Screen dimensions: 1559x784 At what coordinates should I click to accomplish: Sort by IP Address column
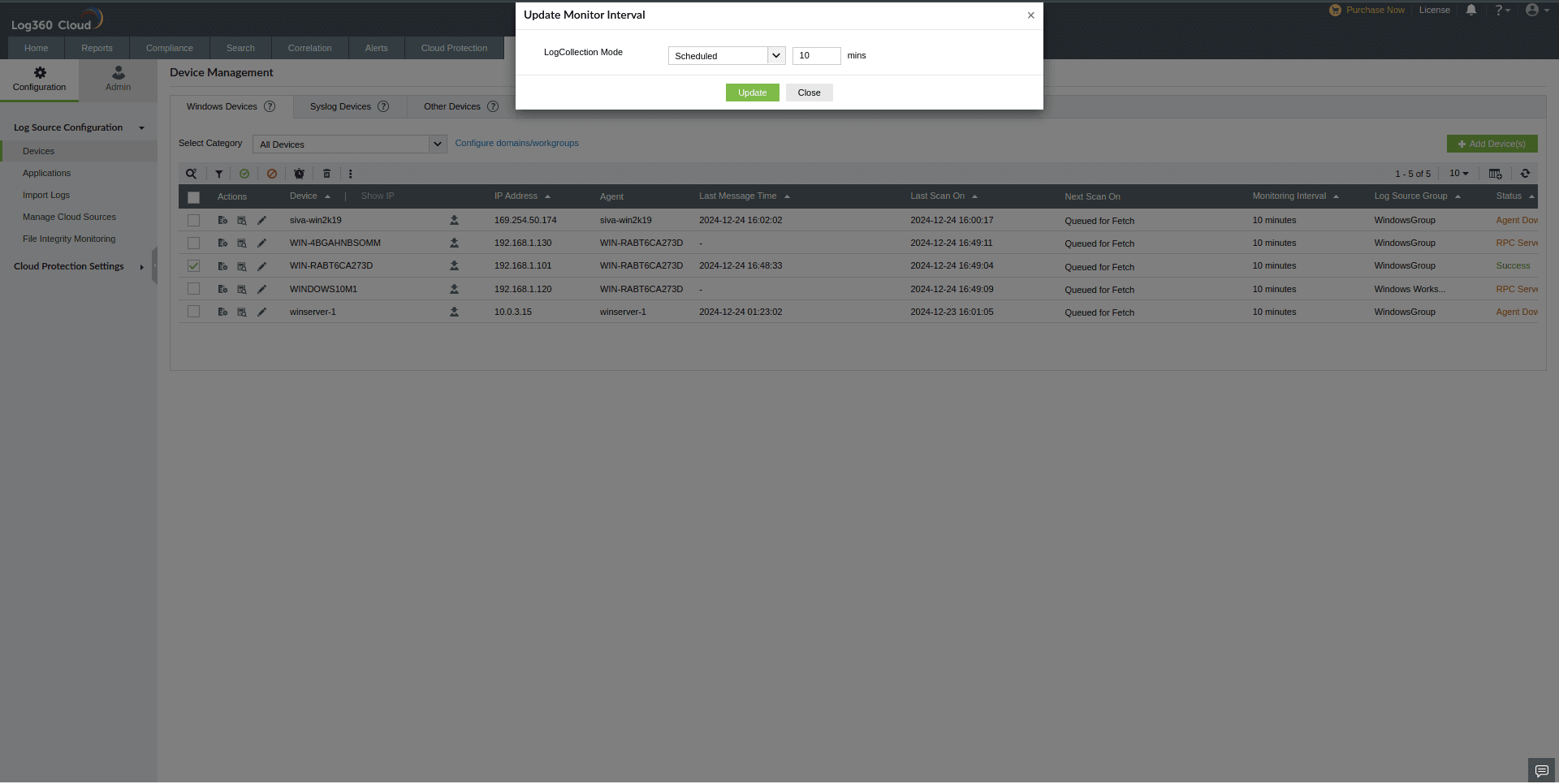click(x=522, y=196)
